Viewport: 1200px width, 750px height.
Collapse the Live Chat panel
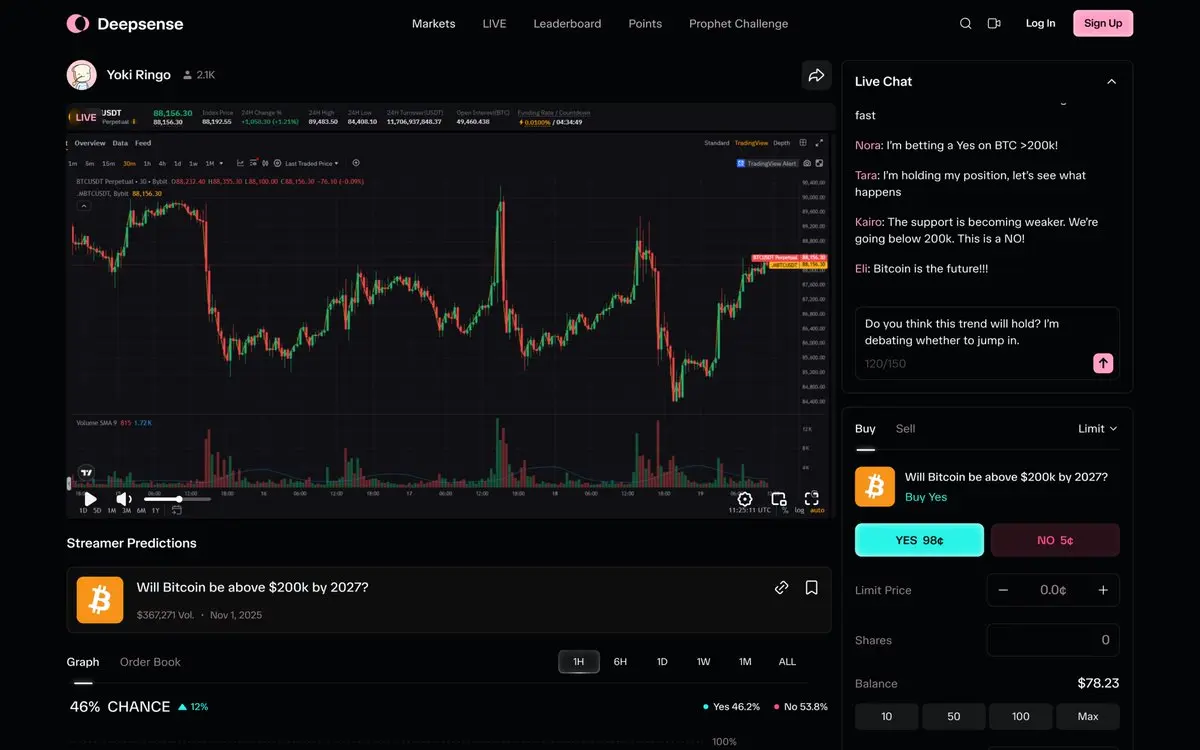point(1111,81)
